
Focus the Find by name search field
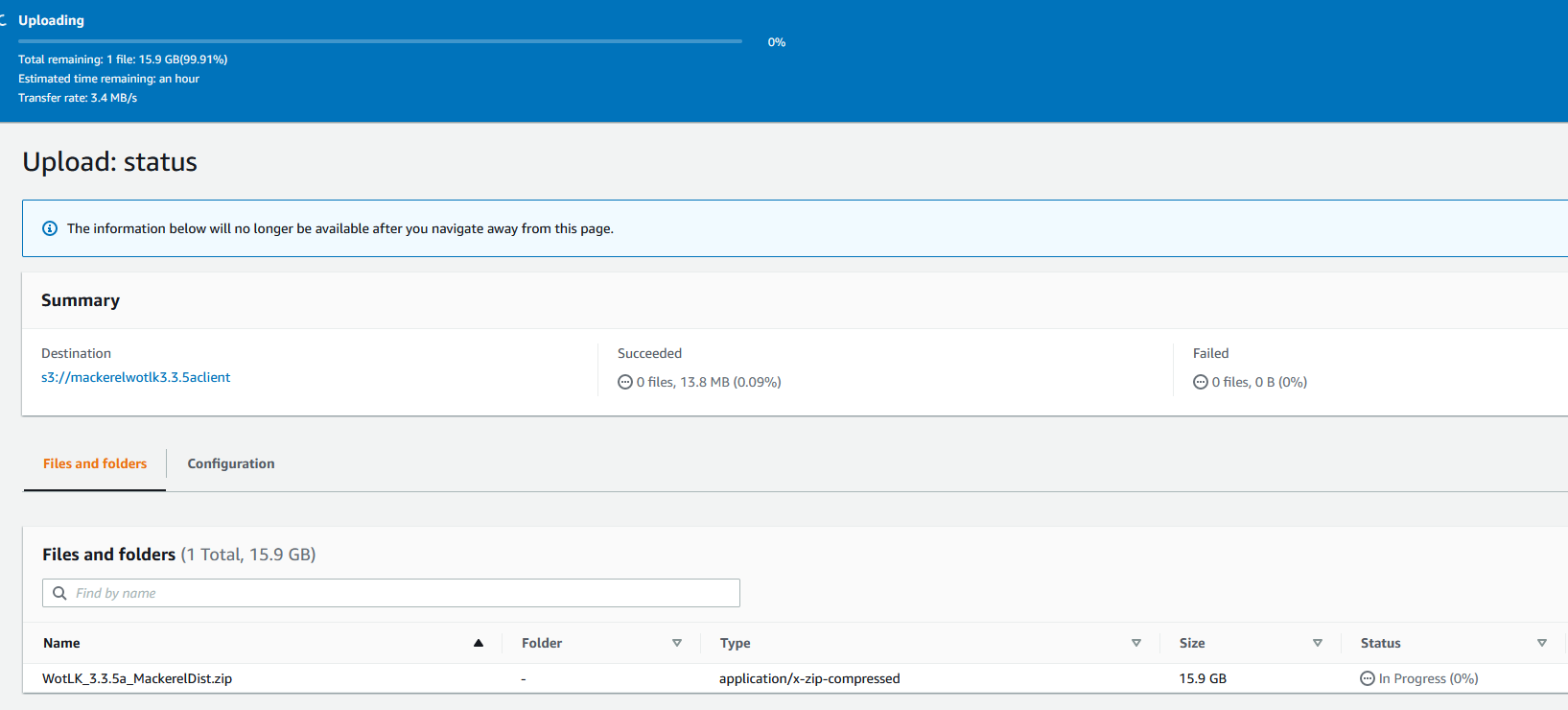tap(403, 593)
